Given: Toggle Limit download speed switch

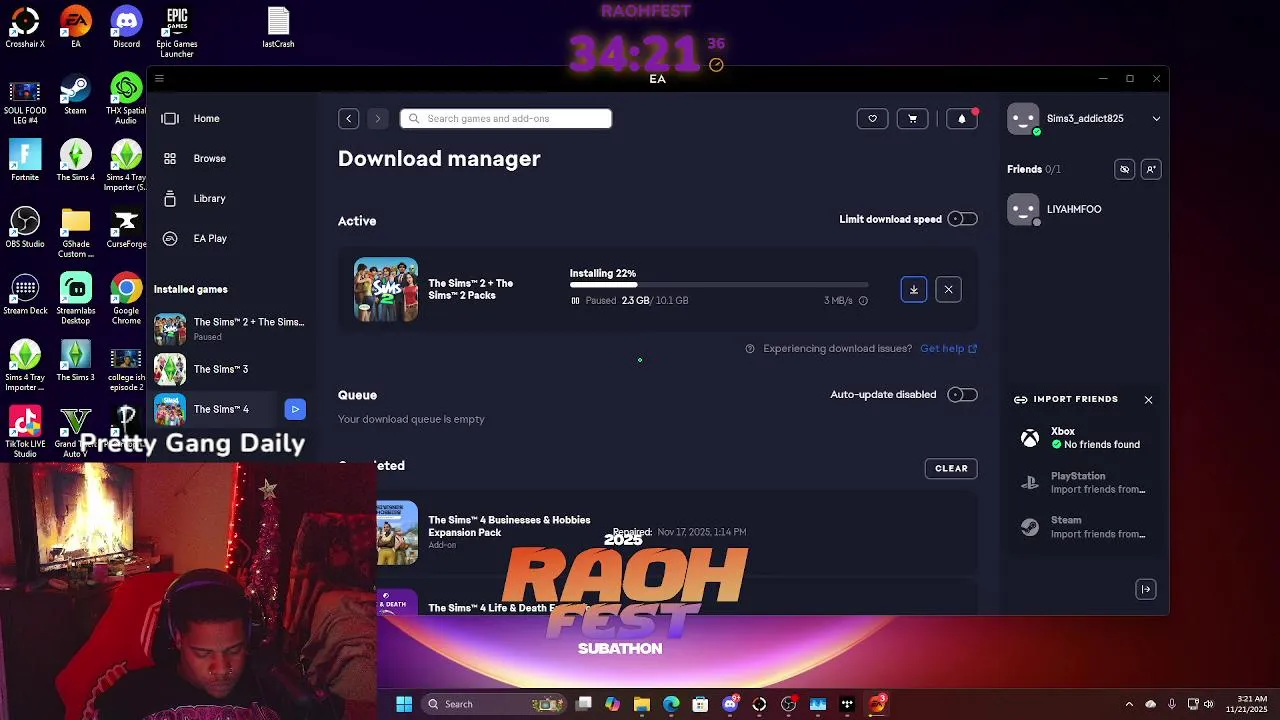Looking at the screenshot, I should pos(962,219).
